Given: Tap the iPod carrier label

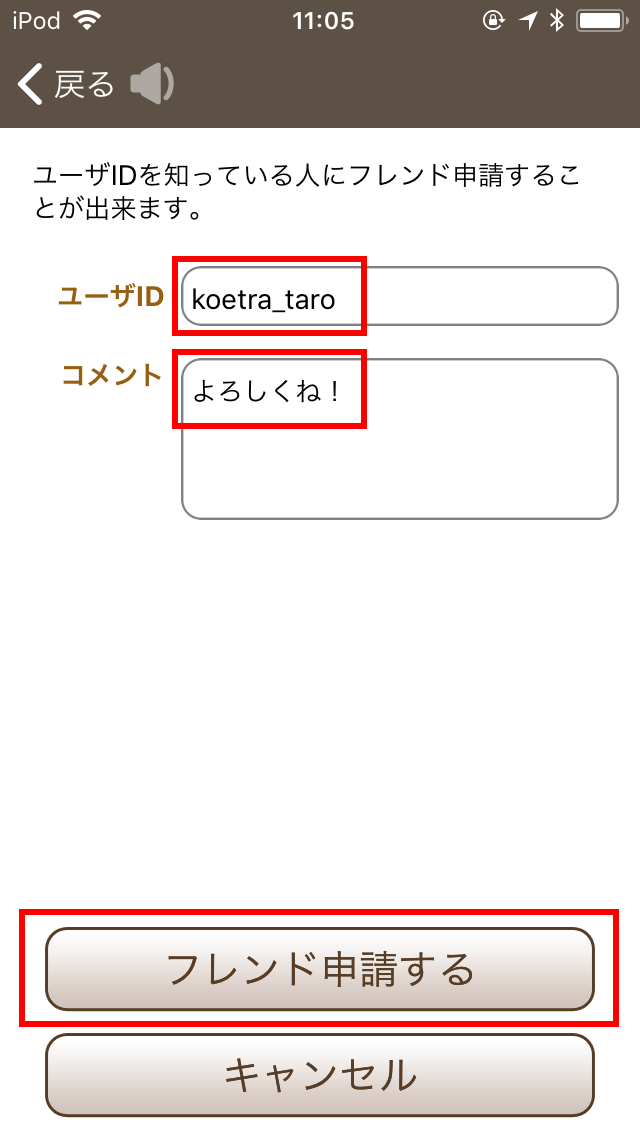Looking at the screenshot, I should coord(37,21).
